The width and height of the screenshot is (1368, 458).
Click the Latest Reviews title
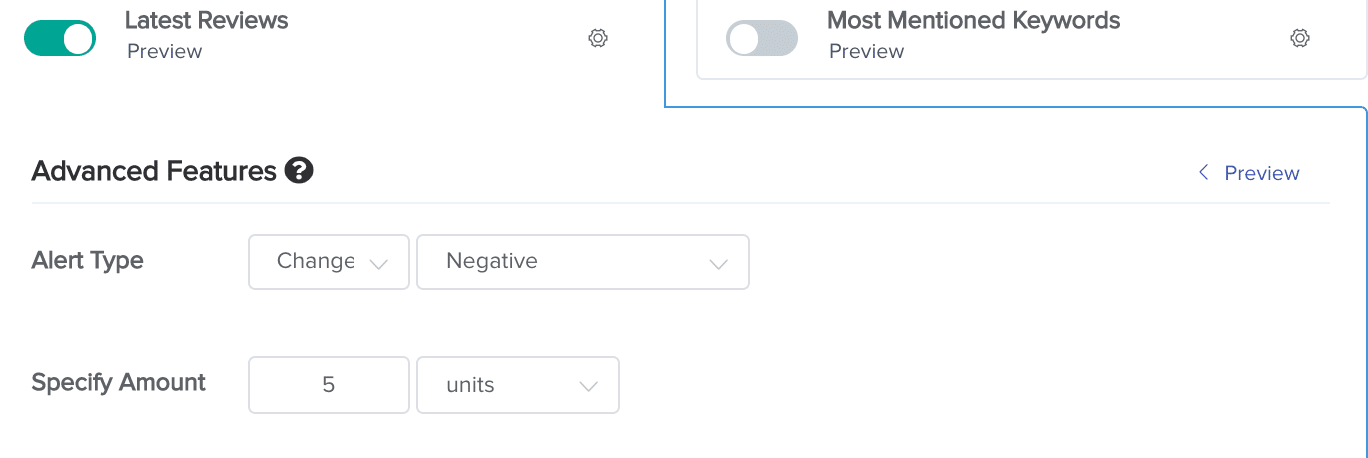[207, 20]
